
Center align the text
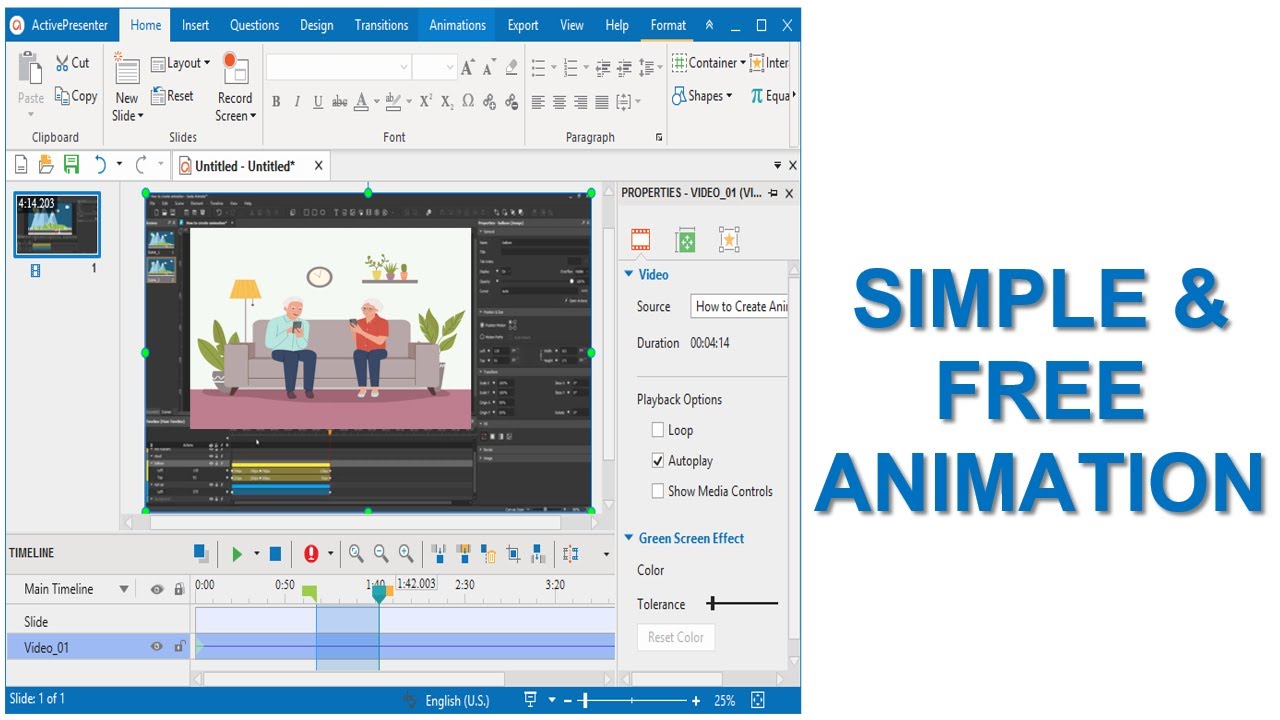click(x=559, y=101)
